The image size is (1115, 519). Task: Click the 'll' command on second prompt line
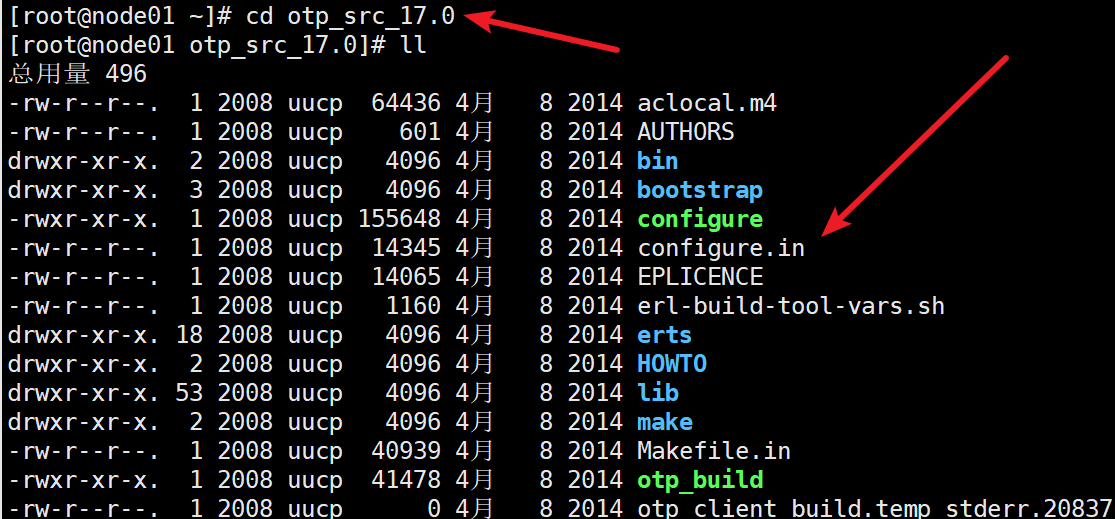click(413, 46)
